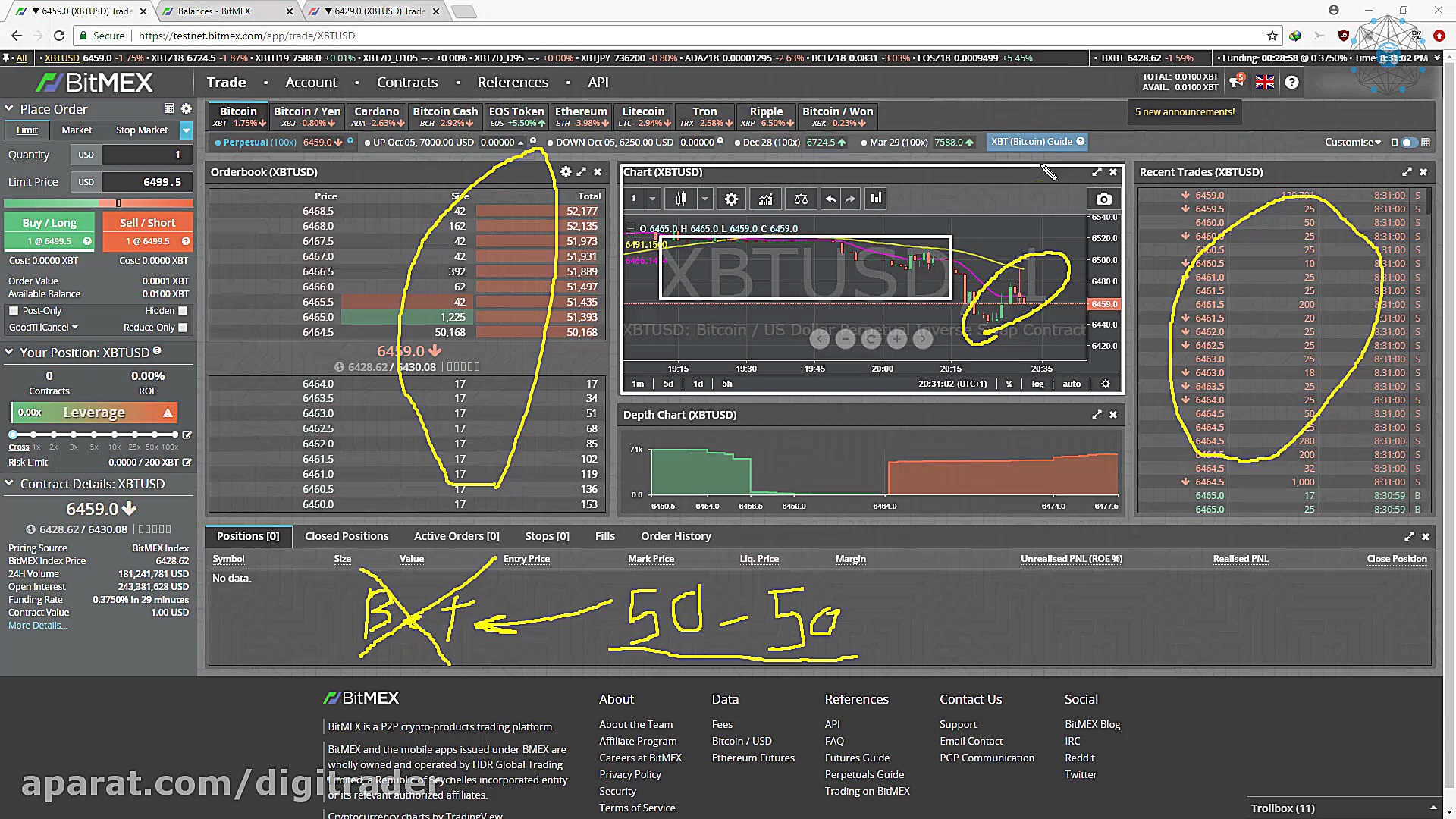Image resolution: width=1456 pixels, height=819 pixels.
Task: Enable the Post-Only checkbox
Action: pyautogui.click(x=14, y=311)
